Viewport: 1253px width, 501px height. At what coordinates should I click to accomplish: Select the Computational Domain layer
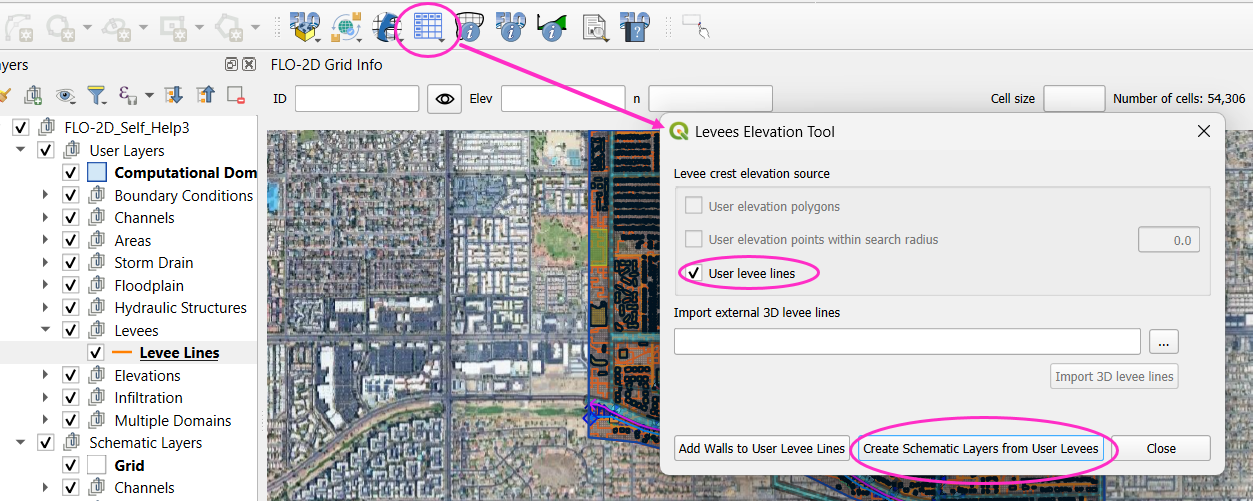pyautogui.click(x=185, y=173)
